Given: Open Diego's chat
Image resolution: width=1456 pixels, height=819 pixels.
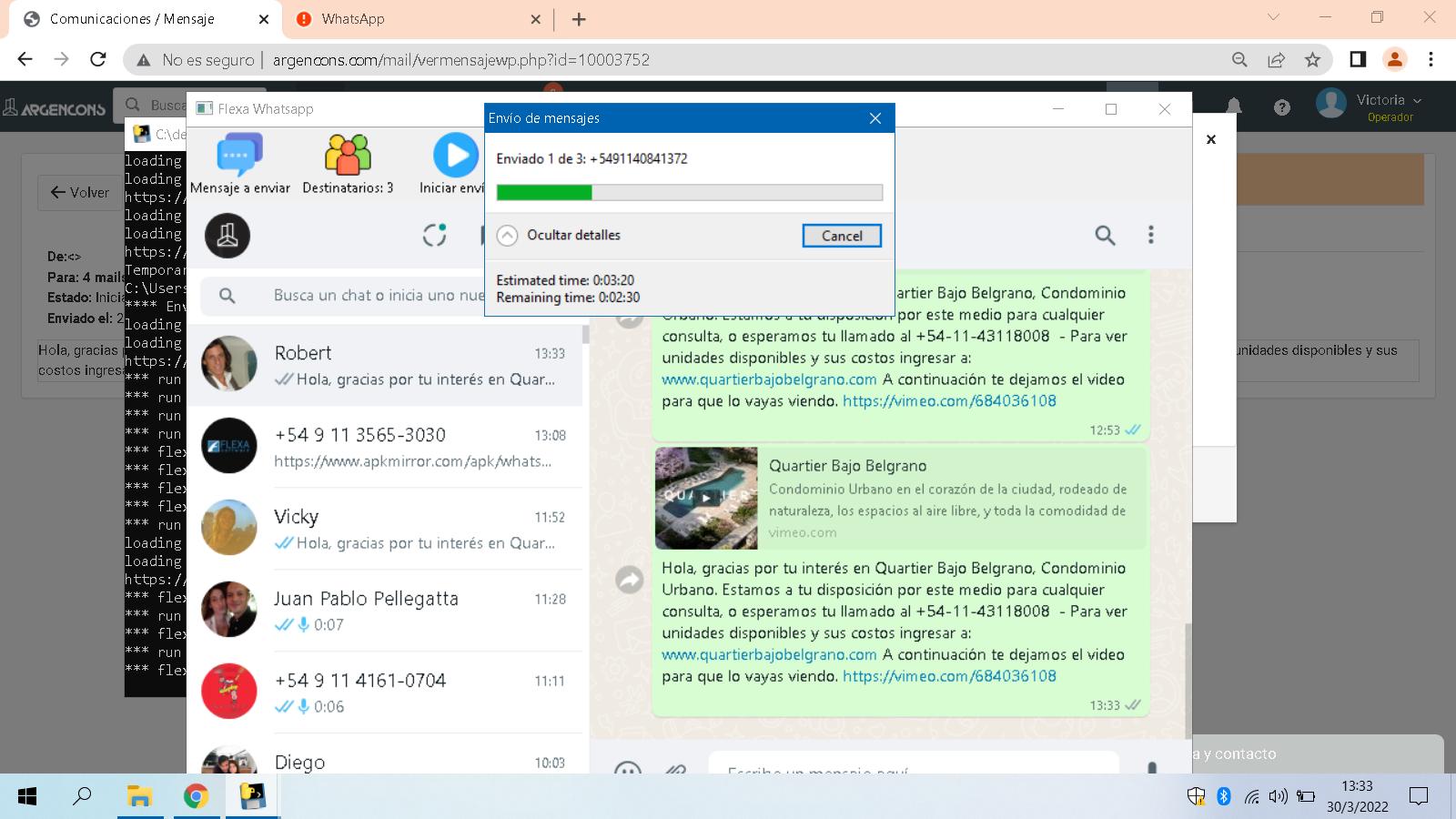Looking at the screenshot, I should click(x=384, y=753).
